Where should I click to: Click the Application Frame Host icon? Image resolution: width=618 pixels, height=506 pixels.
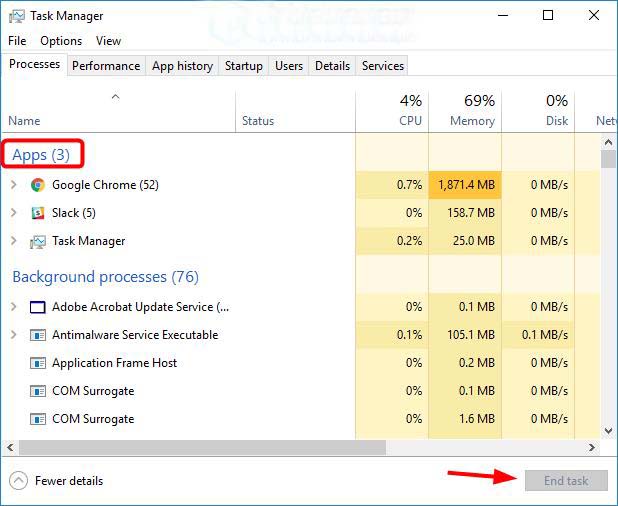[x=38, y=363]
